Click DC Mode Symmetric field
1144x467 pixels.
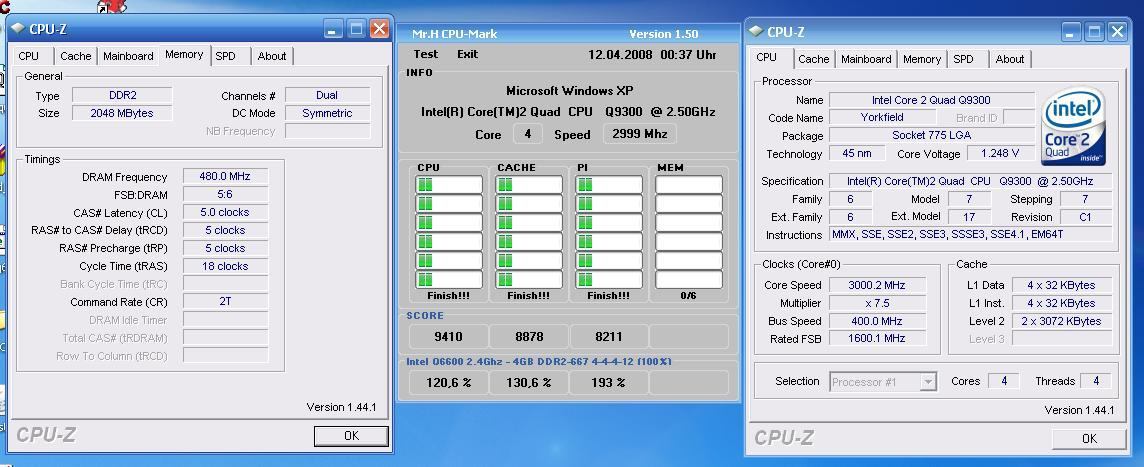pos(327,113)
